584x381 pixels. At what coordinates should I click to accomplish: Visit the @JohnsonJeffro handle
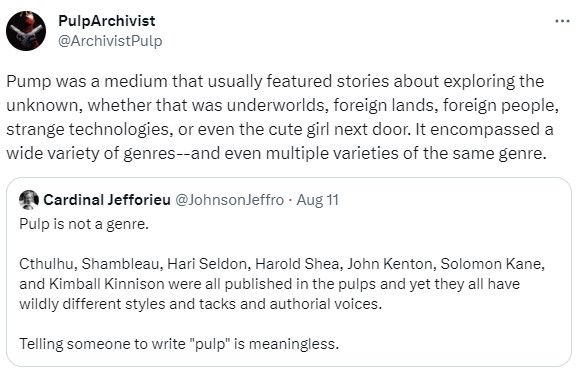[229, 200]
